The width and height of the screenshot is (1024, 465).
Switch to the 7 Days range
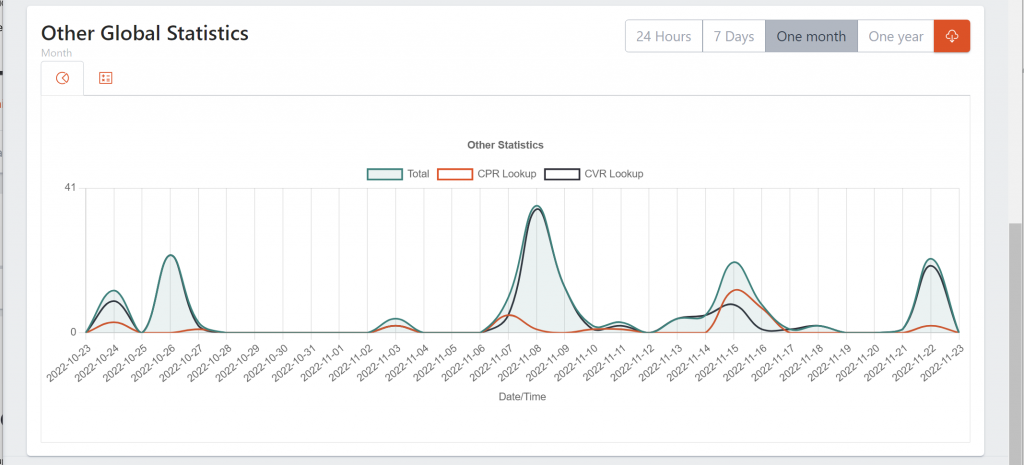pyautogui.click(x=733, y=36)
